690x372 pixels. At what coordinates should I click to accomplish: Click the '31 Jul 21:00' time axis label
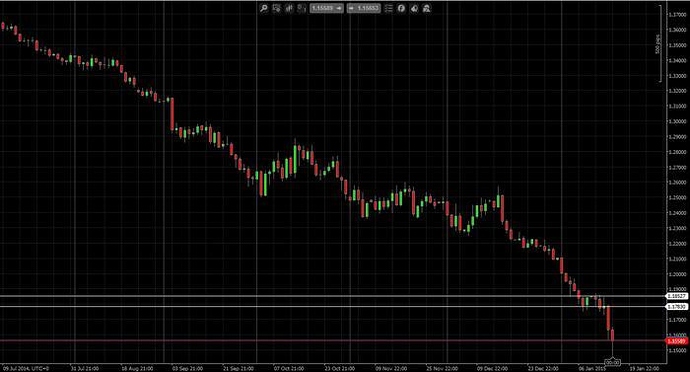point(85,368)
